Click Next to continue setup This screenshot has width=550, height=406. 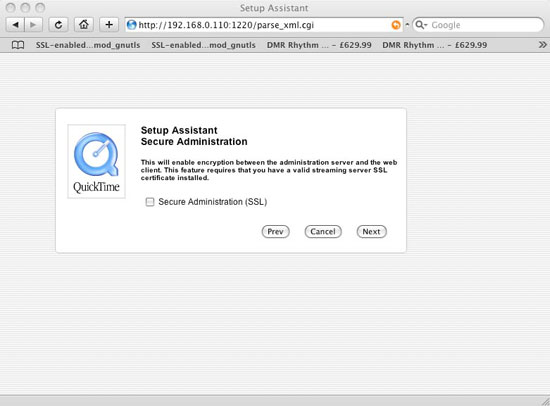click(371, 232)
